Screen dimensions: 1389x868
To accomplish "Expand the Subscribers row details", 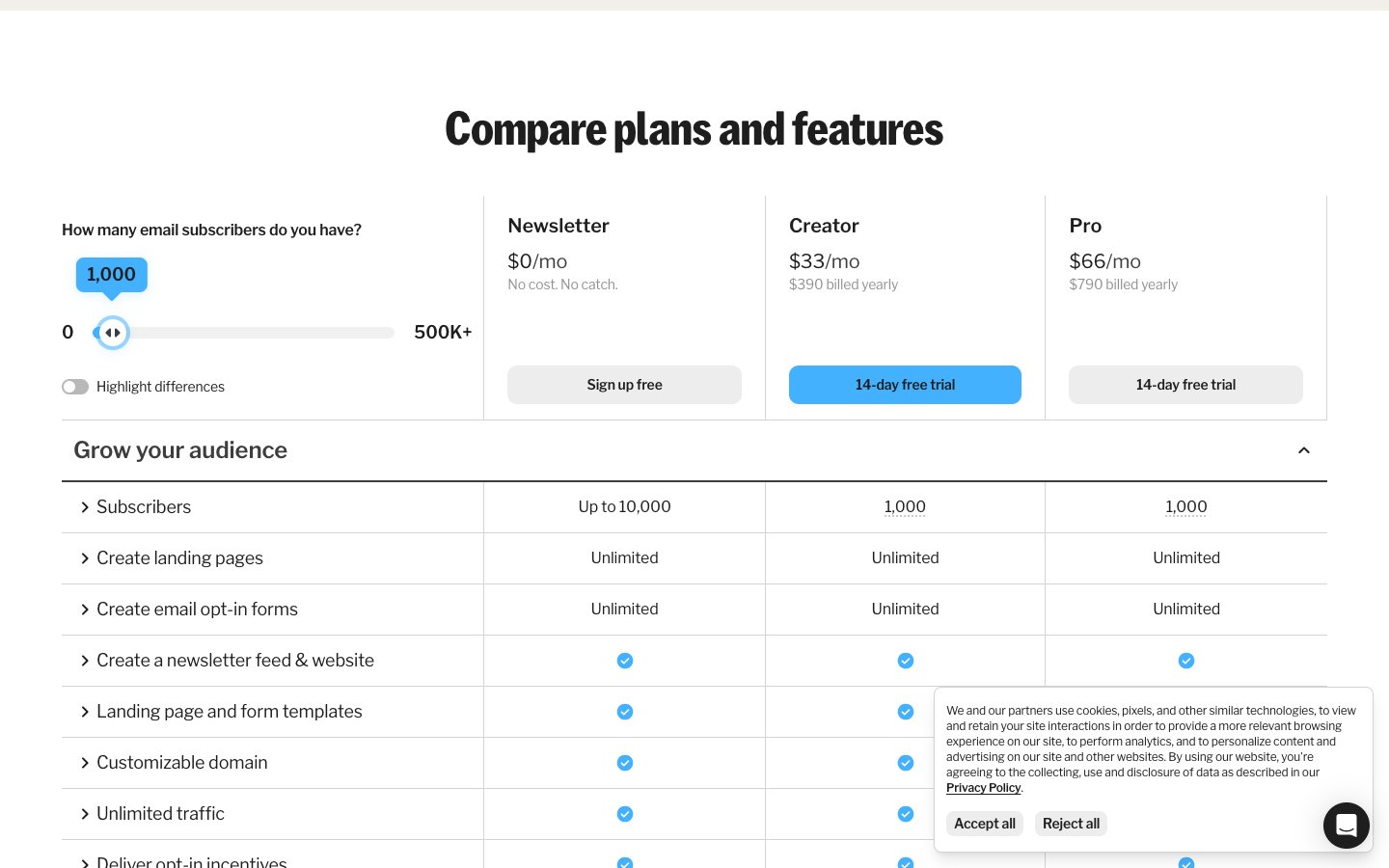I will pos(85,507).
